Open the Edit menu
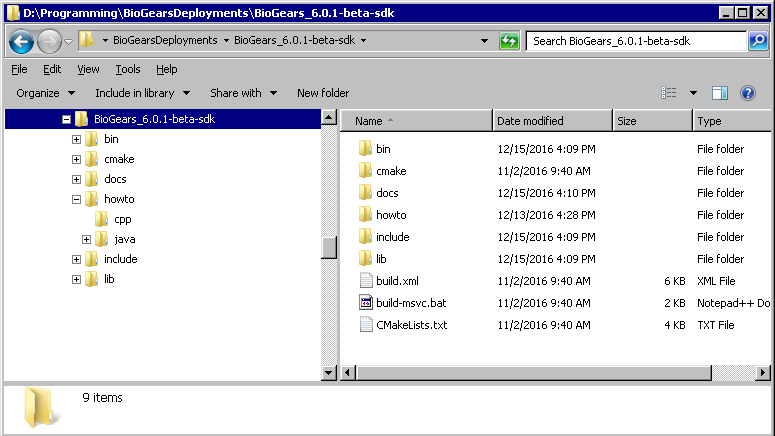 [x=52, y=69]
